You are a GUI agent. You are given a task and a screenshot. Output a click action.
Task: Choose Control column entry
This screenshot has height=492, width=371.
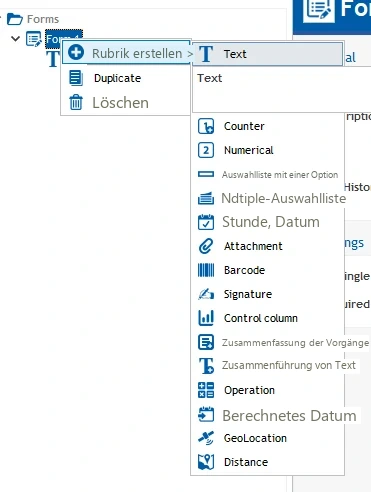[261, 318]
